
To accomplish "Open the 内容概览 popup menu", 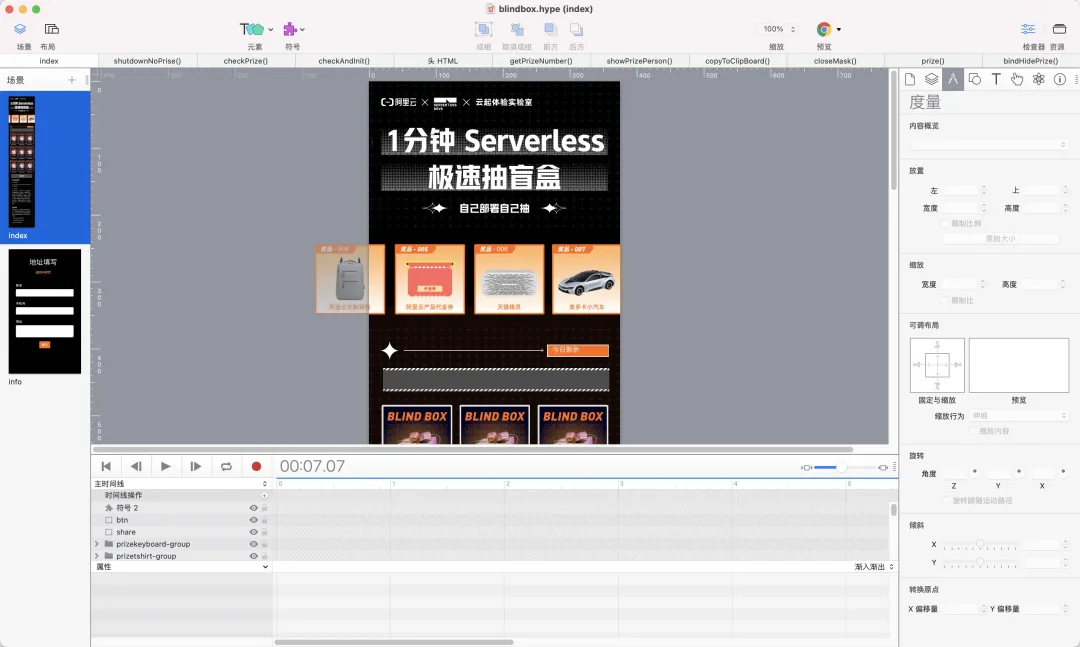I will [x=989, y=145].
